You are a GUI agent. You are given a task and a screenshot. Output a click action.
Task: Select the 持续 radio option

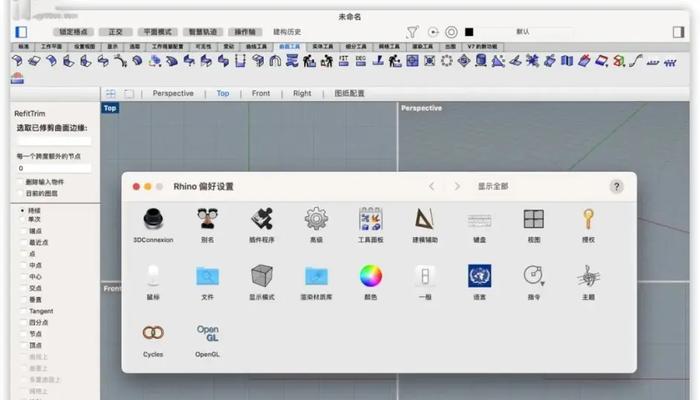coord(22,210)
